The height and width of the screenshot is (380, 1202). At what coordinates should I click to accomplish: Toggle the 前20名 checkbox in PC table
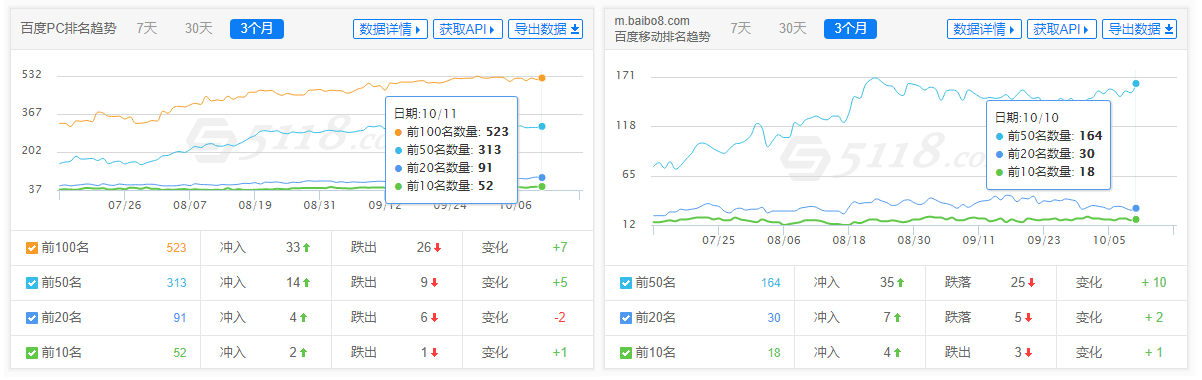pos(31,318)
